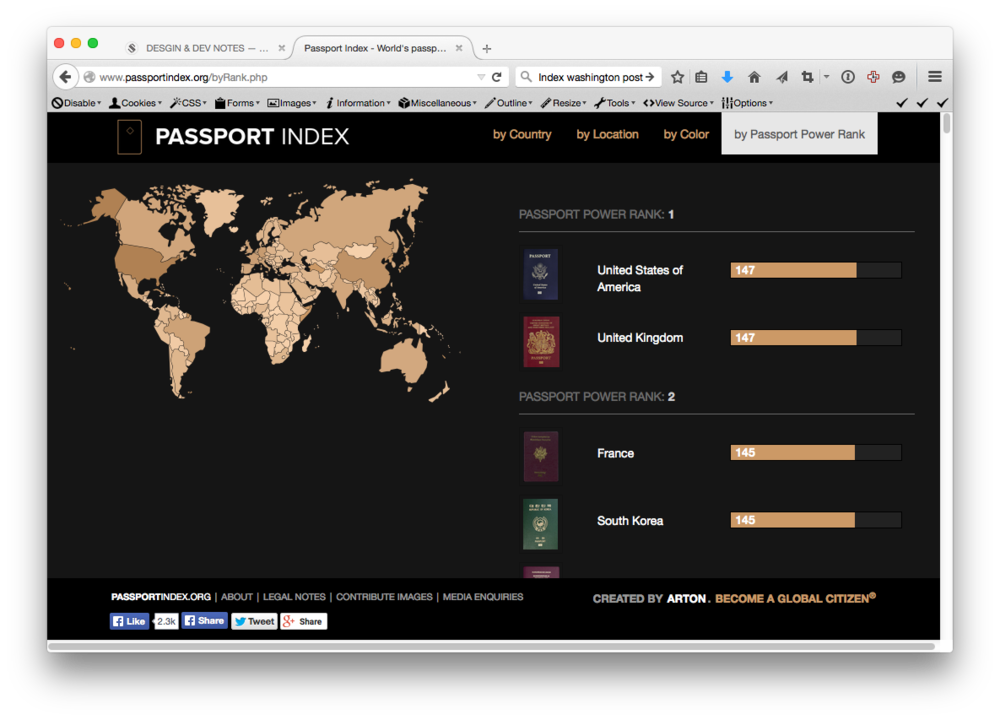Click the CONTRIBUTE IMAGES footer link
Image resolution: width=1000 pixels, height=720 pixels.
coord(384,597)
